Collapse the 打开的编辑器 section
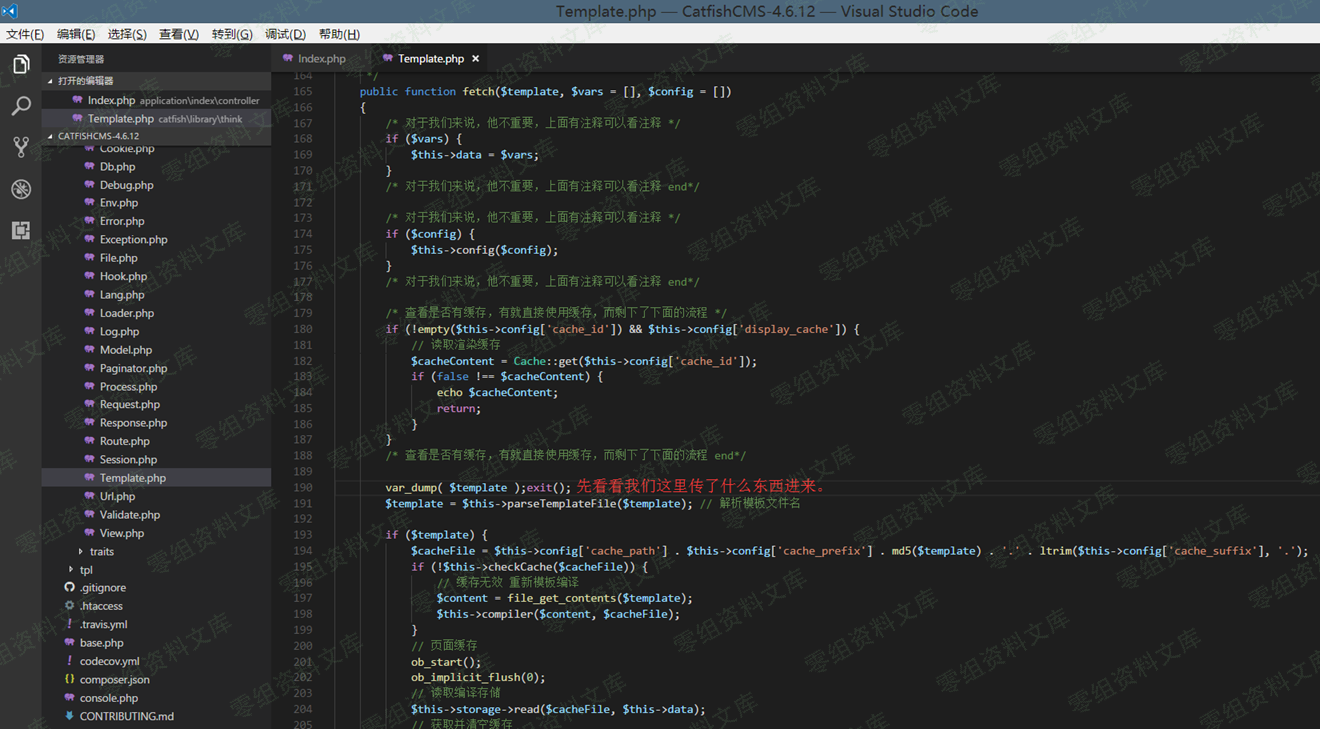 pos(84,81)
